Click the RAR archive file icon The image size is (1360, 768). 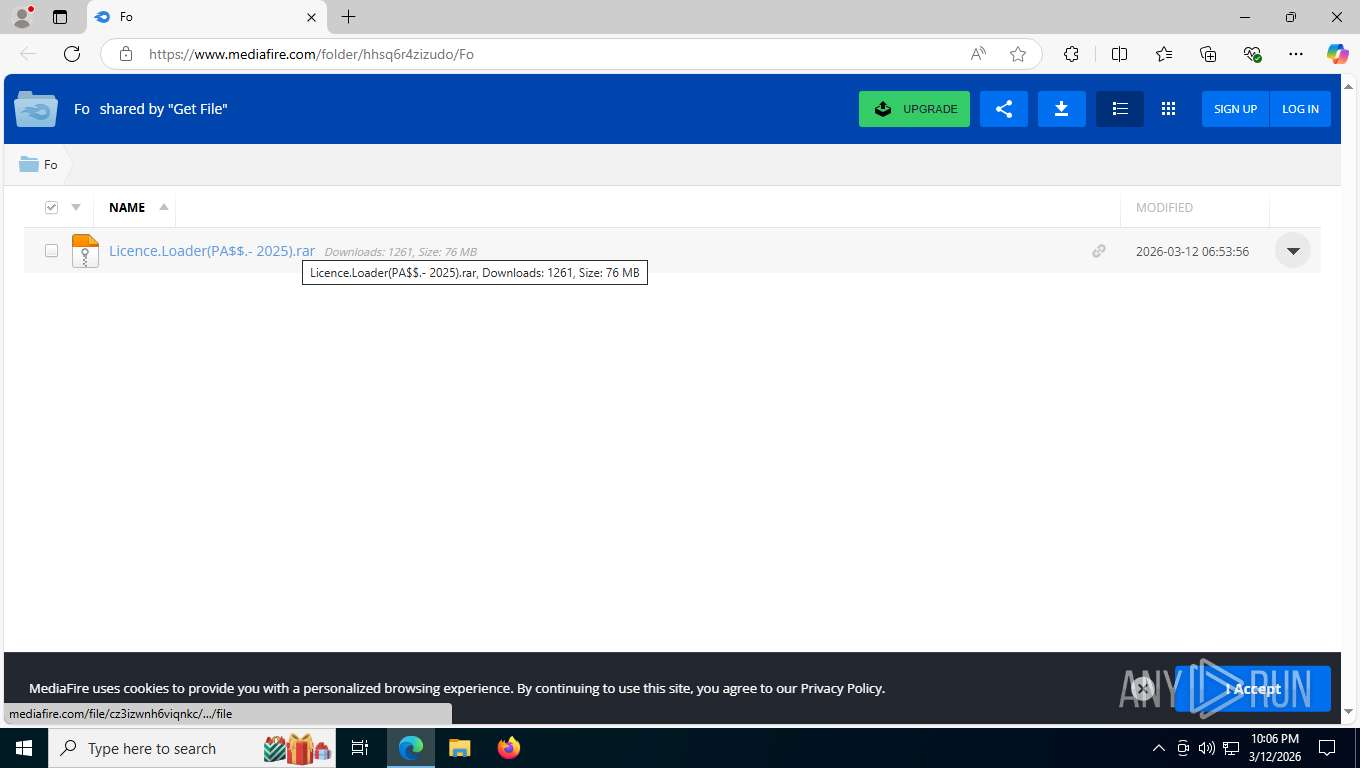pyautogui.click(x=85, y=251)
